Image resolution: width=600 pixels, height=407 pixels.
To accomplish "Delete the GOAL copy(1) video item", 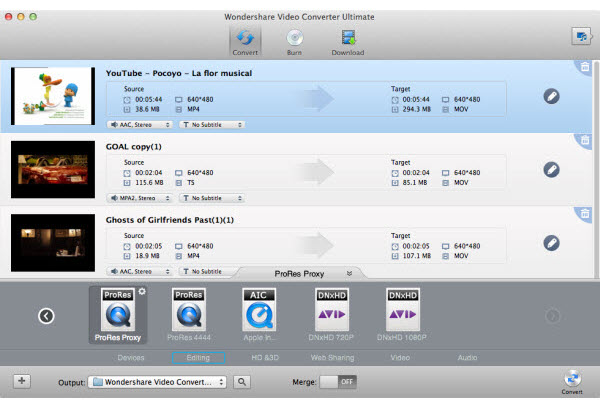I will click(585, 140).
